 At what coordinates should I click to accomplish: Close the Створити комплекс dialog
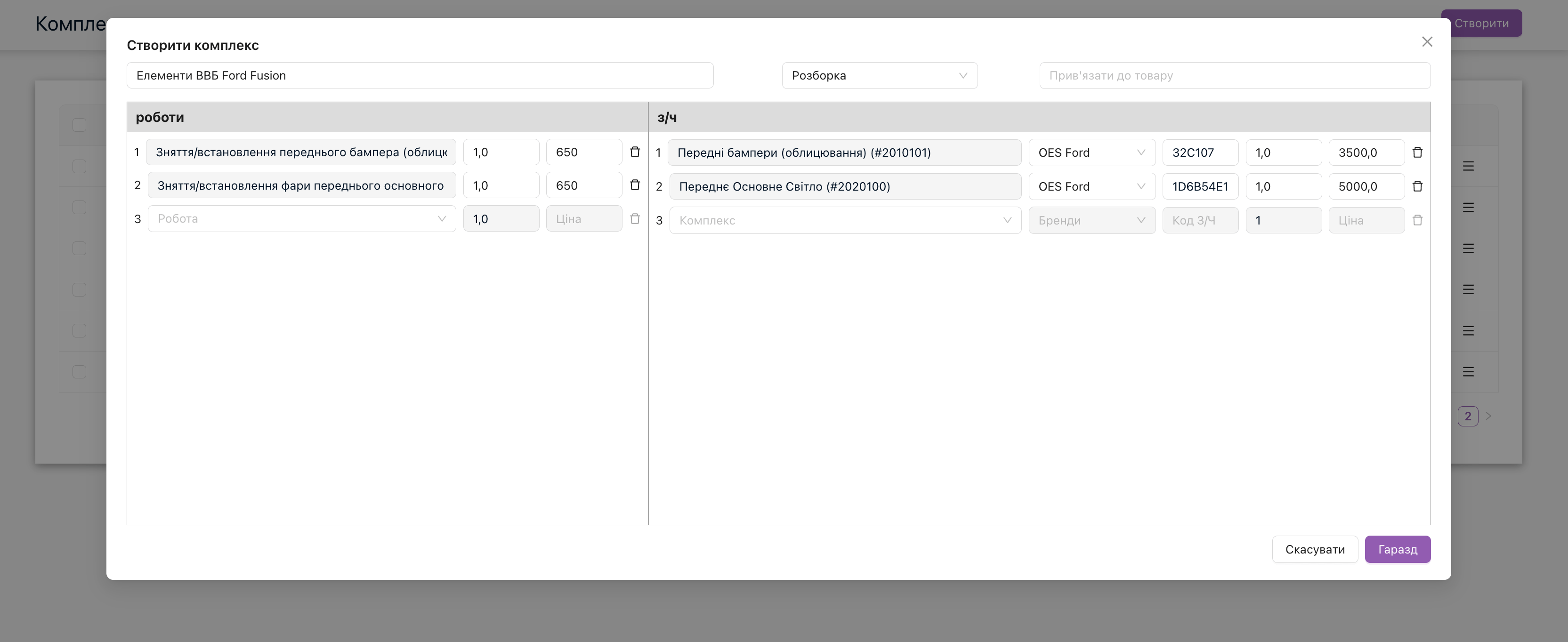[1427, 41]
